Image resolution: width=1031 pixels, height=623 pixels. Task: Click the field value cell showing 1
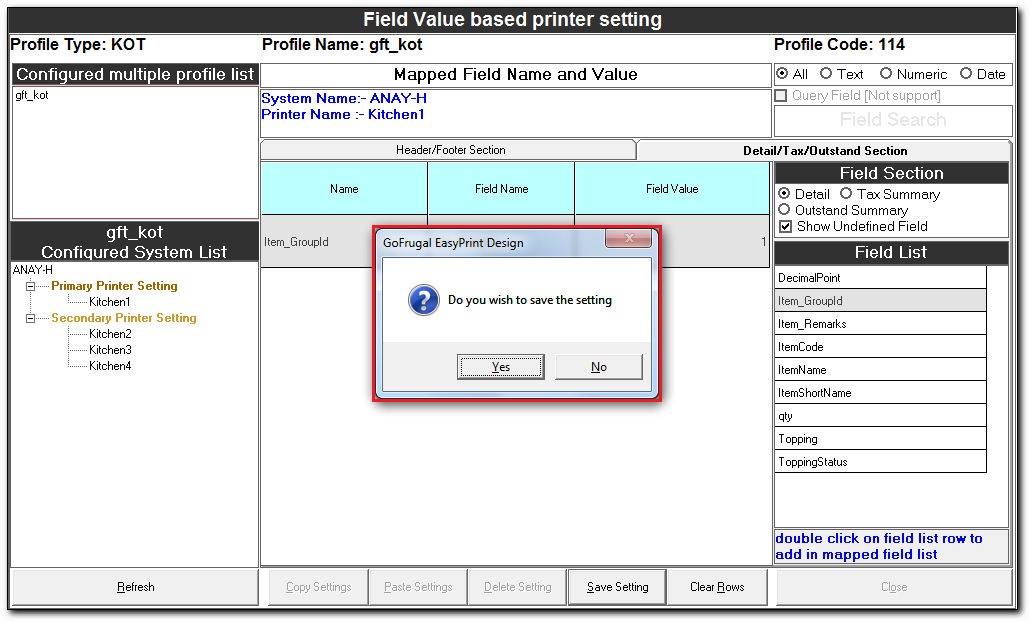pyautogui.click(x=715, y=242)
